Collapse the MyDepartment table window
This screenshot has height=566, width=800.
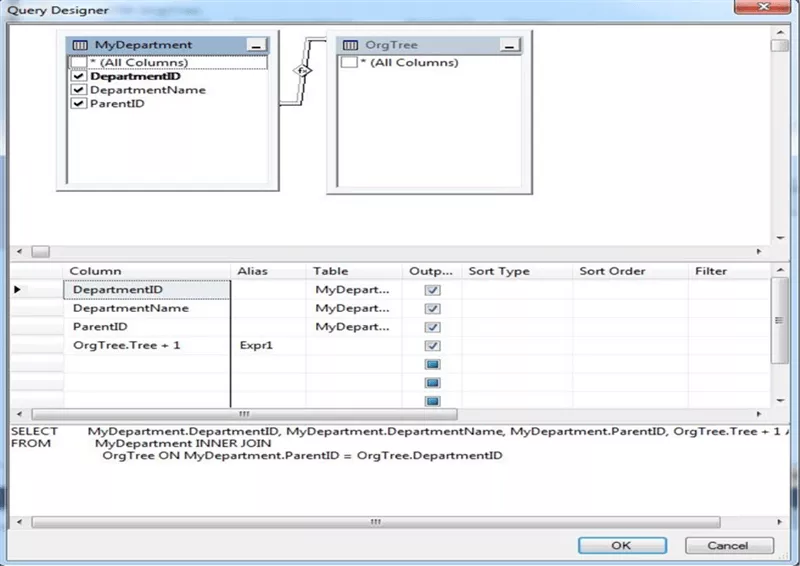257,45
